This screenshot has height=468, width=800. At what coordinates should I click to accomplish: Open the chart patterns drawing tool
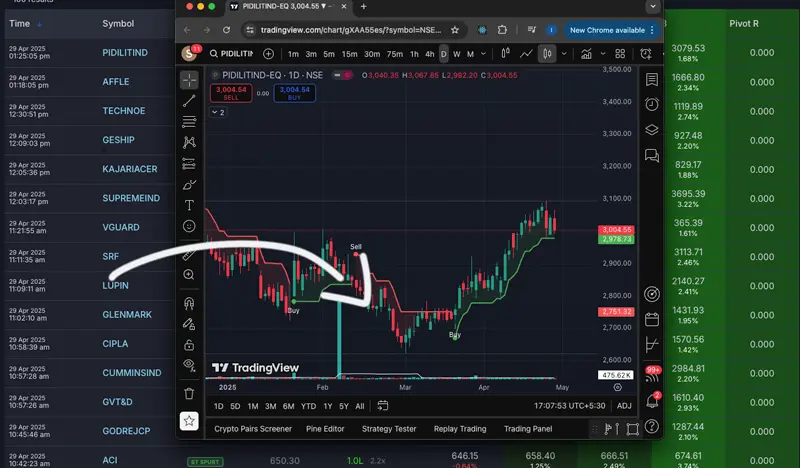coord(189,142)
